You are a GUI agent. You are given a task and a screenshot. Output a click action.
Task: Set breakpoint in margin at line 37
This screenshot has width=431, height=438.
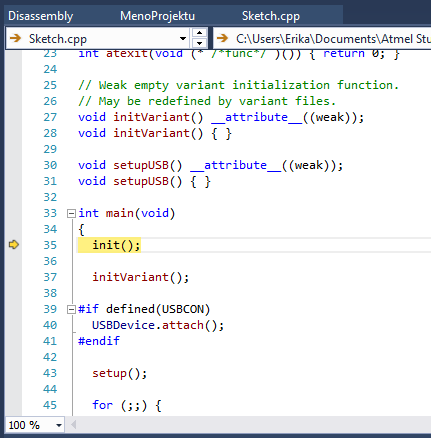coord(13,277)
